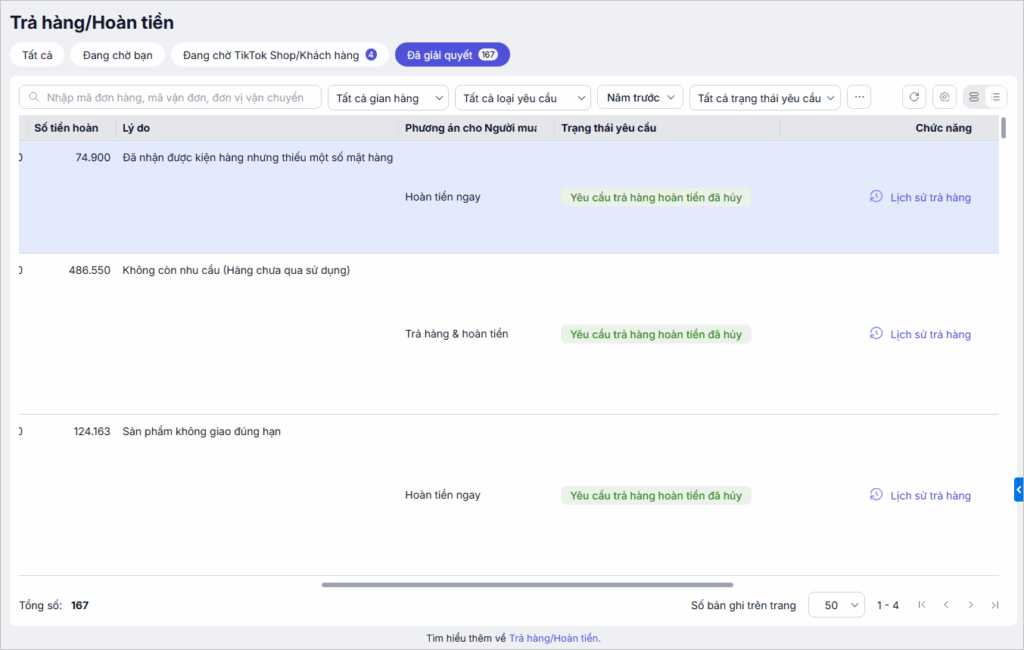The image size is (1024, 650).
Task: Open 'Lịch sử trả hàng' for 486.550 row
Action: [x=921, y=334]
